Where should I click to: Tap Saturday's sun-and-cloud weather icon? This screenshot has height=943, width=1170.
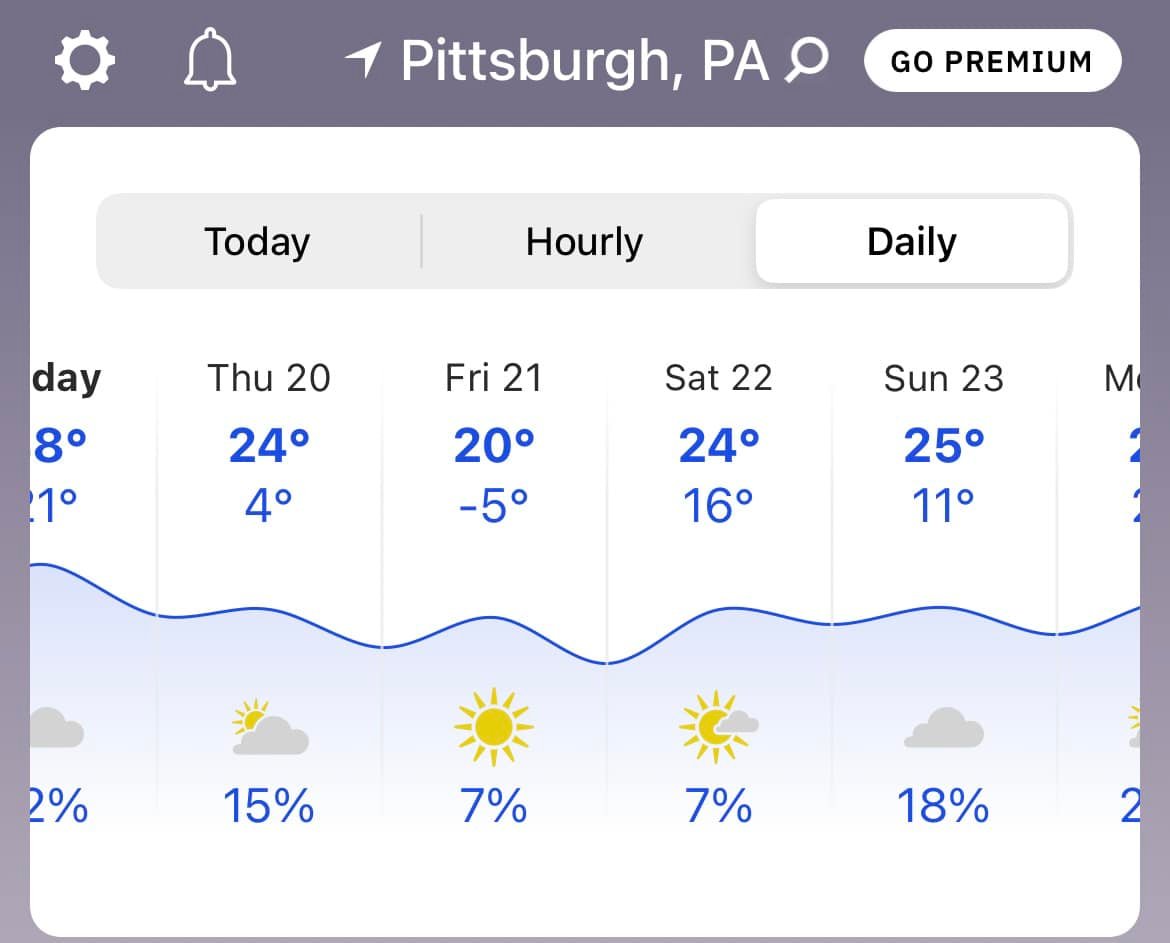click(718, 727)
